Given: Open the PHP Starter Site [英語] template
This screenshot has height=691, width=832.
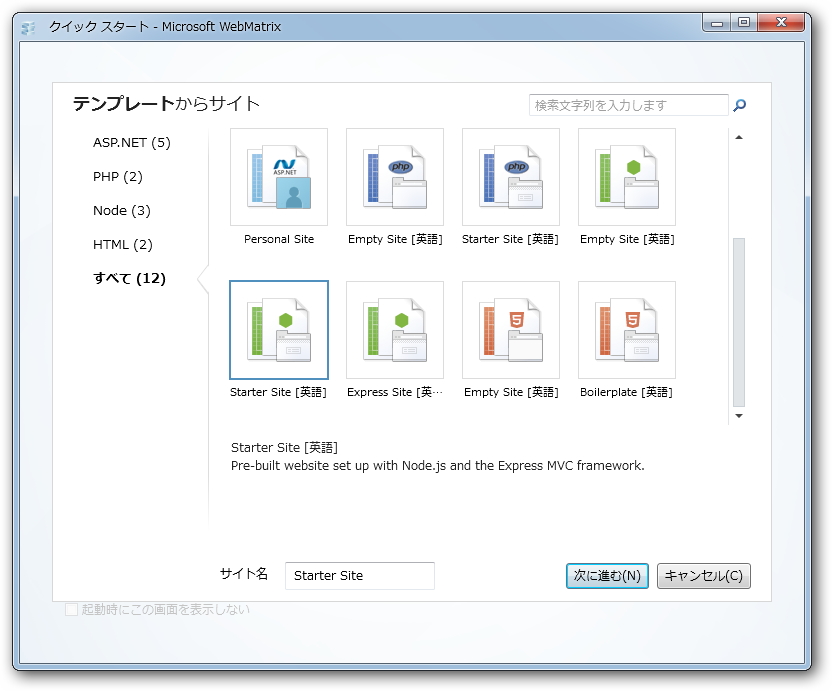Looking at the screenshot, I should tap(510, 180).
